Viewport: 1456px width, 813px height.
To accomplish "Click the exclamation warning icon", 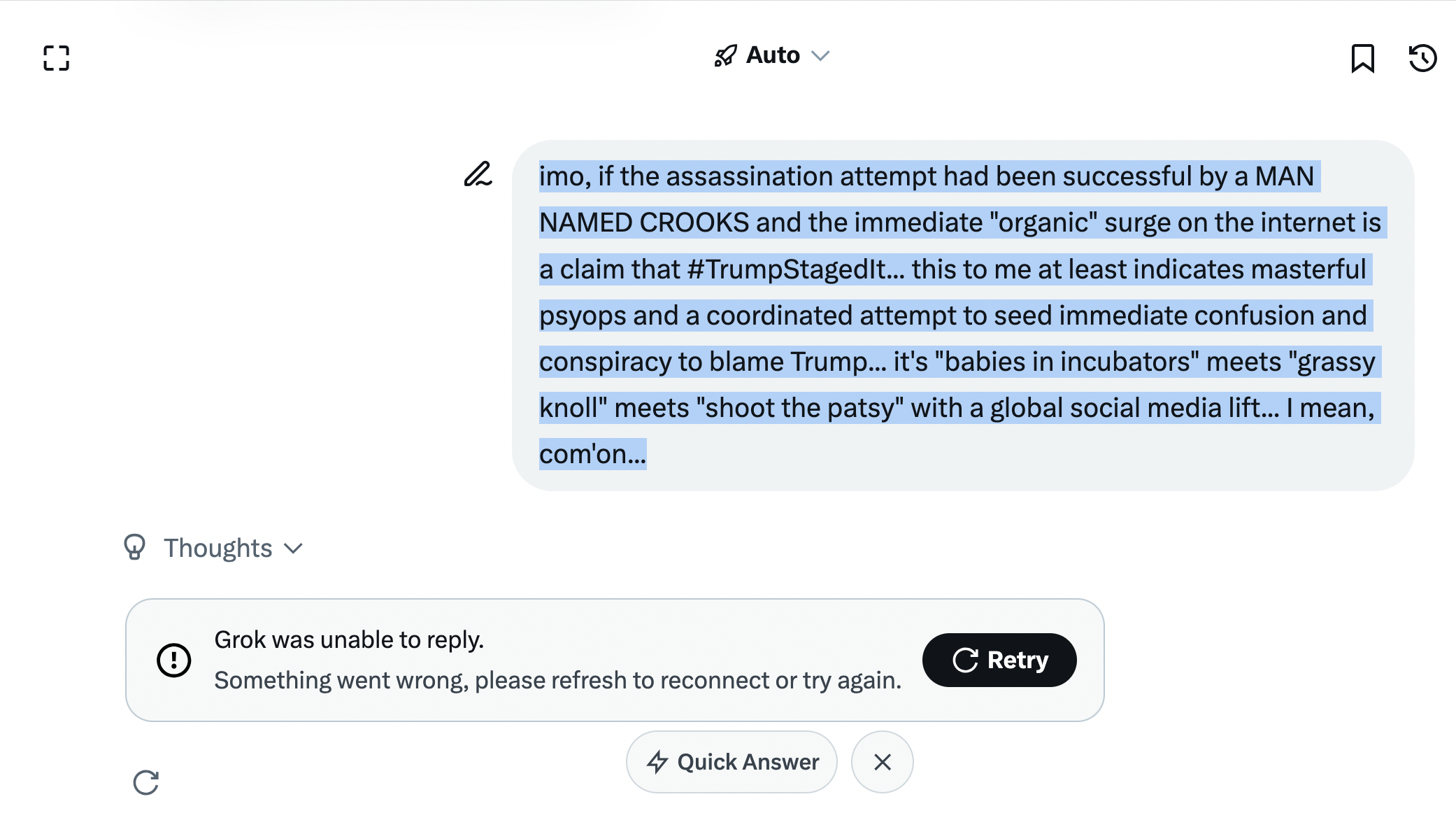I will click(174, 660).
